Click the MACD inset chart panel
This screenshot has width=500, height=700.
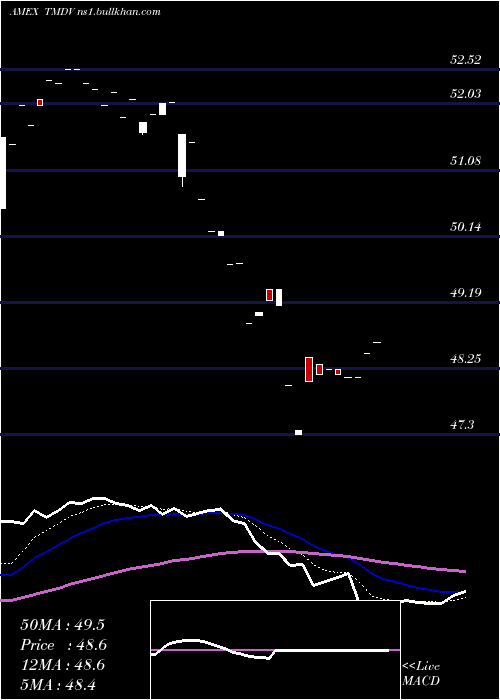click(x=275, y=650)
